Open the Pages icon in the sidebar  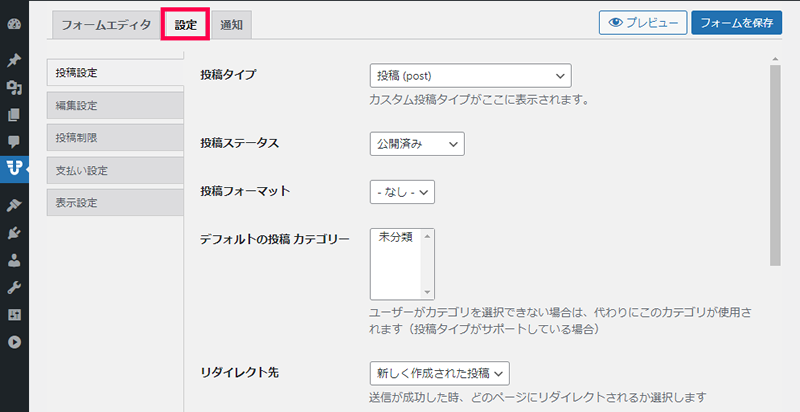[x=14, y=115]
